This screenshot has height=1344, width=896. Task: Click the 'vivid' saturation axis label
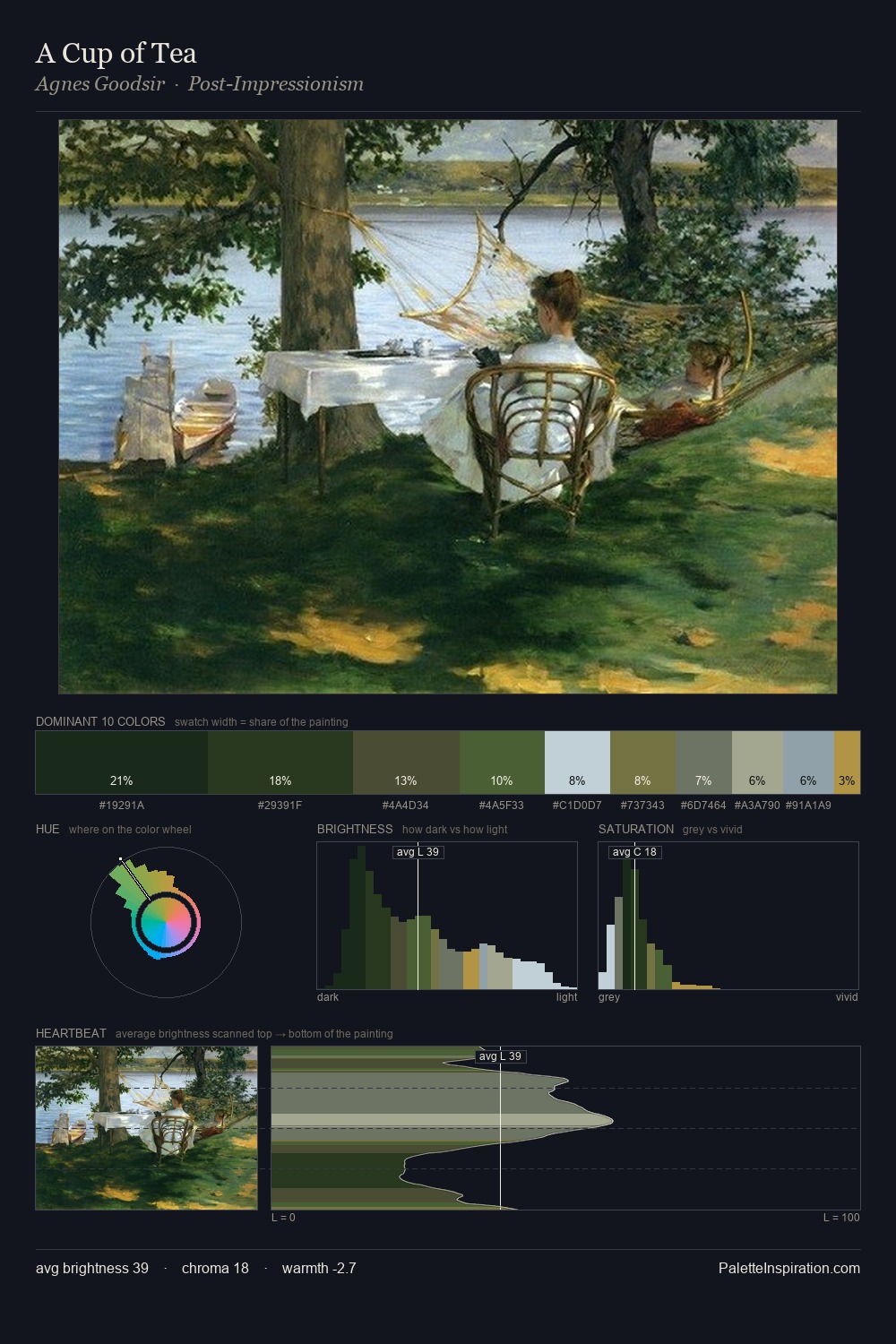pos(847,997)
